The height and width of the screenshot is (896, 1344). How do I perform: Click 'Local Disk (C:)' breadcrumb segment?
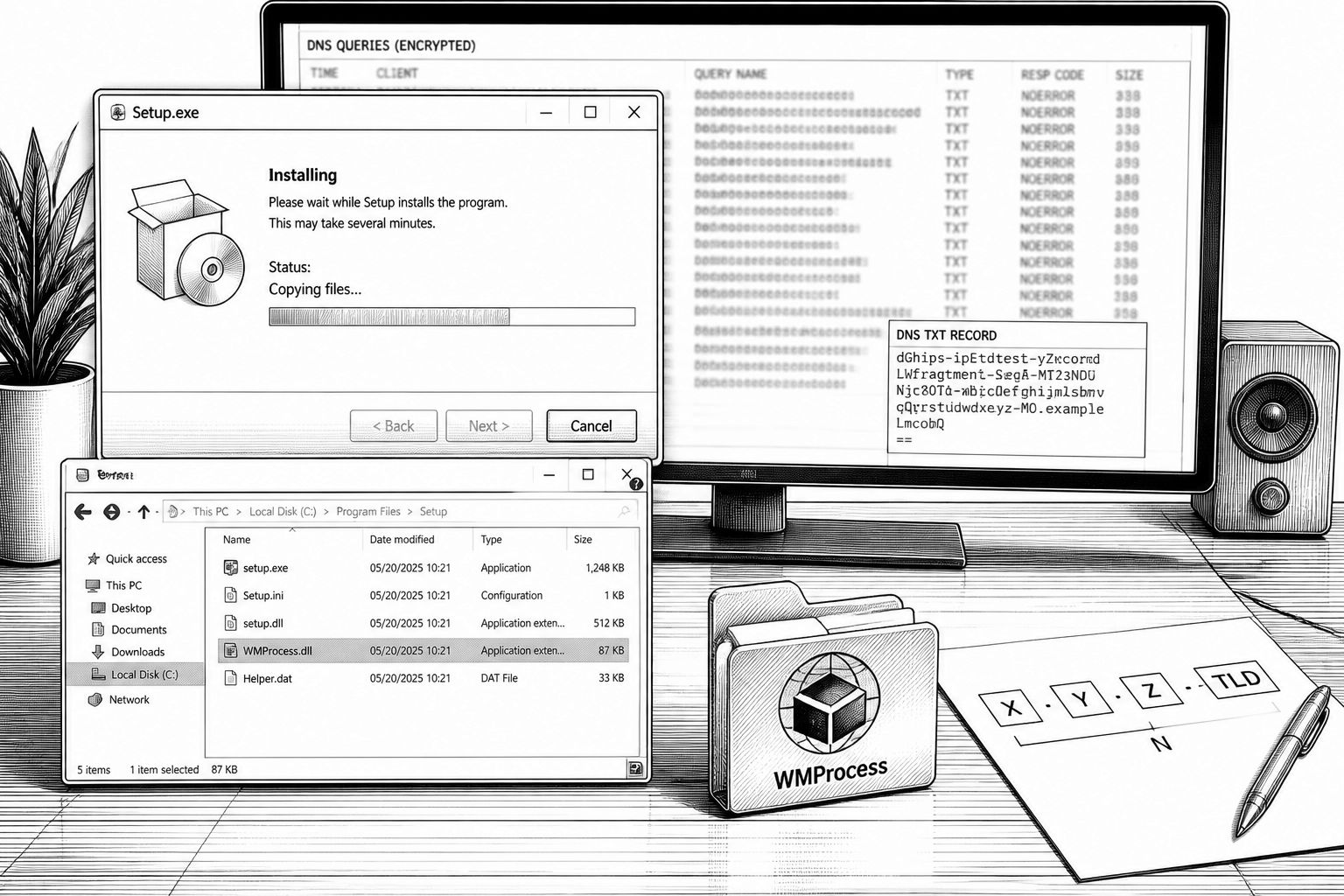[283, 512]
